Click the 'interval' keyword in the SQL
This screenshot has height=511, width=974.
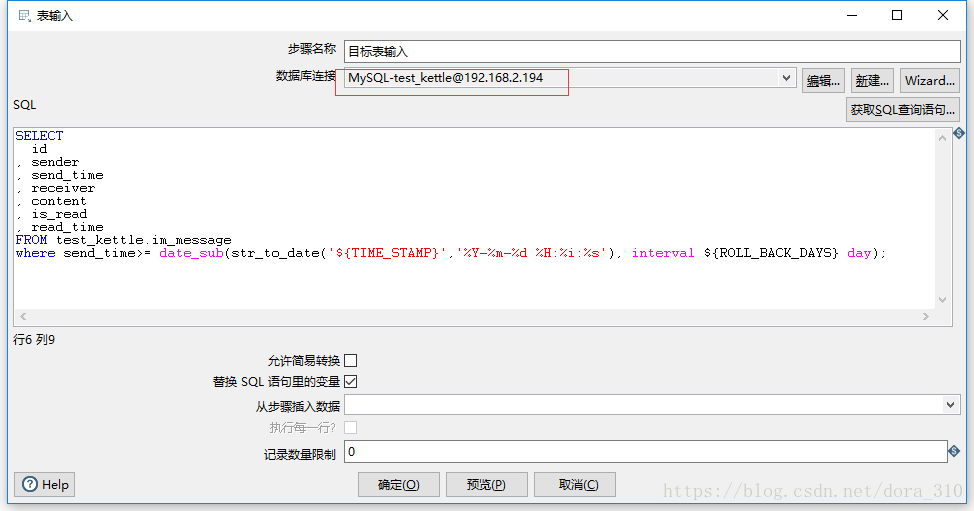click(x=663, y=253)
